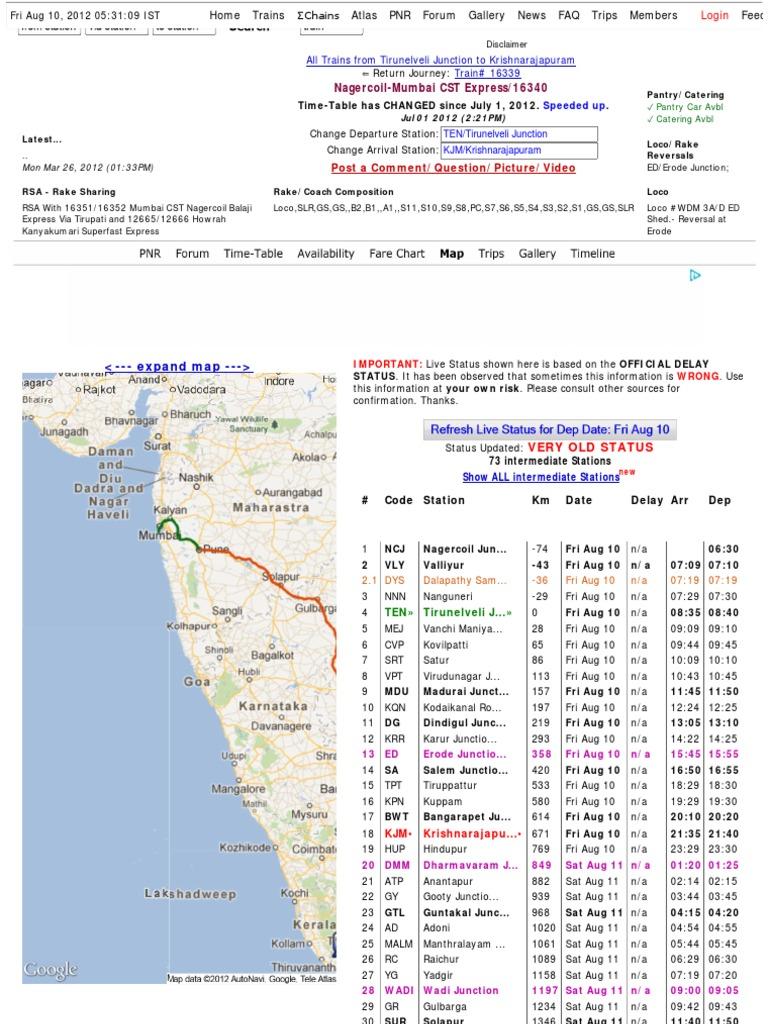Screen dimensions: 768x1024
Task: Select the Kodaikanal Ro... station row
Action: coord(550,707)
